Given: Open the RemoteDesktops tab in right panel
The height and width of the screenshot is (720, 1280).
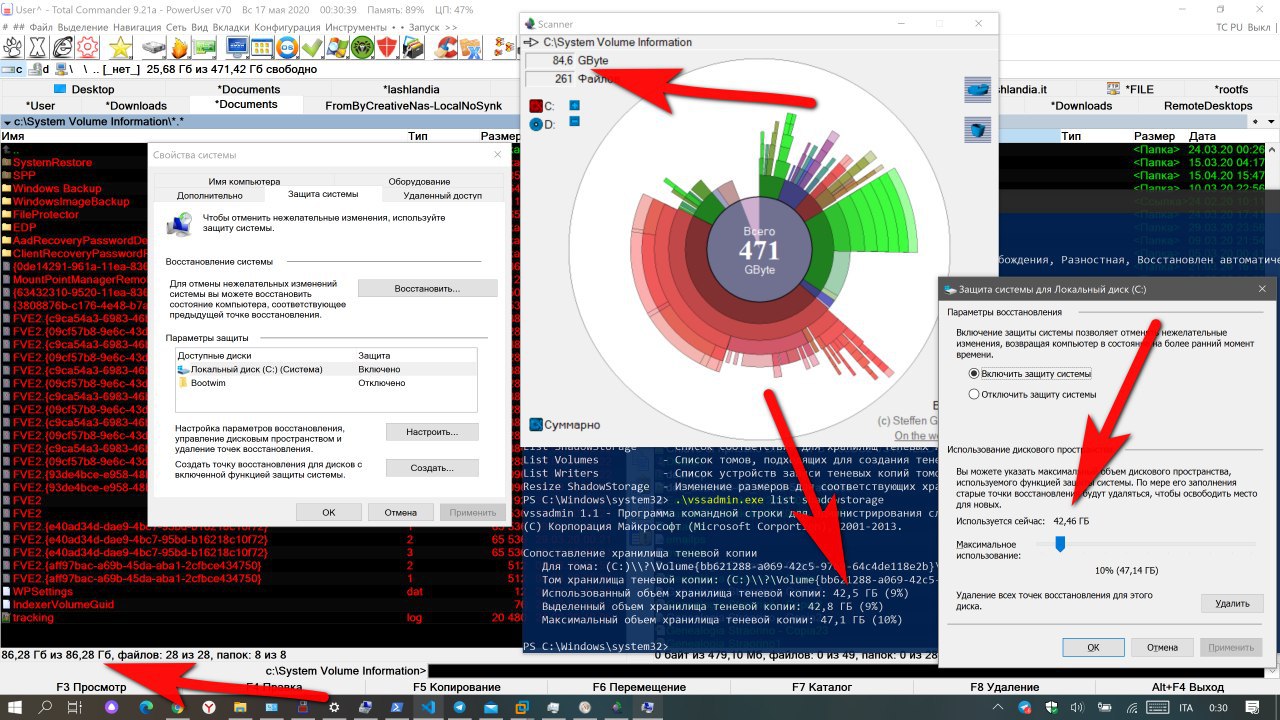Looking at the screenshot, I should [x=1208, y=105].
